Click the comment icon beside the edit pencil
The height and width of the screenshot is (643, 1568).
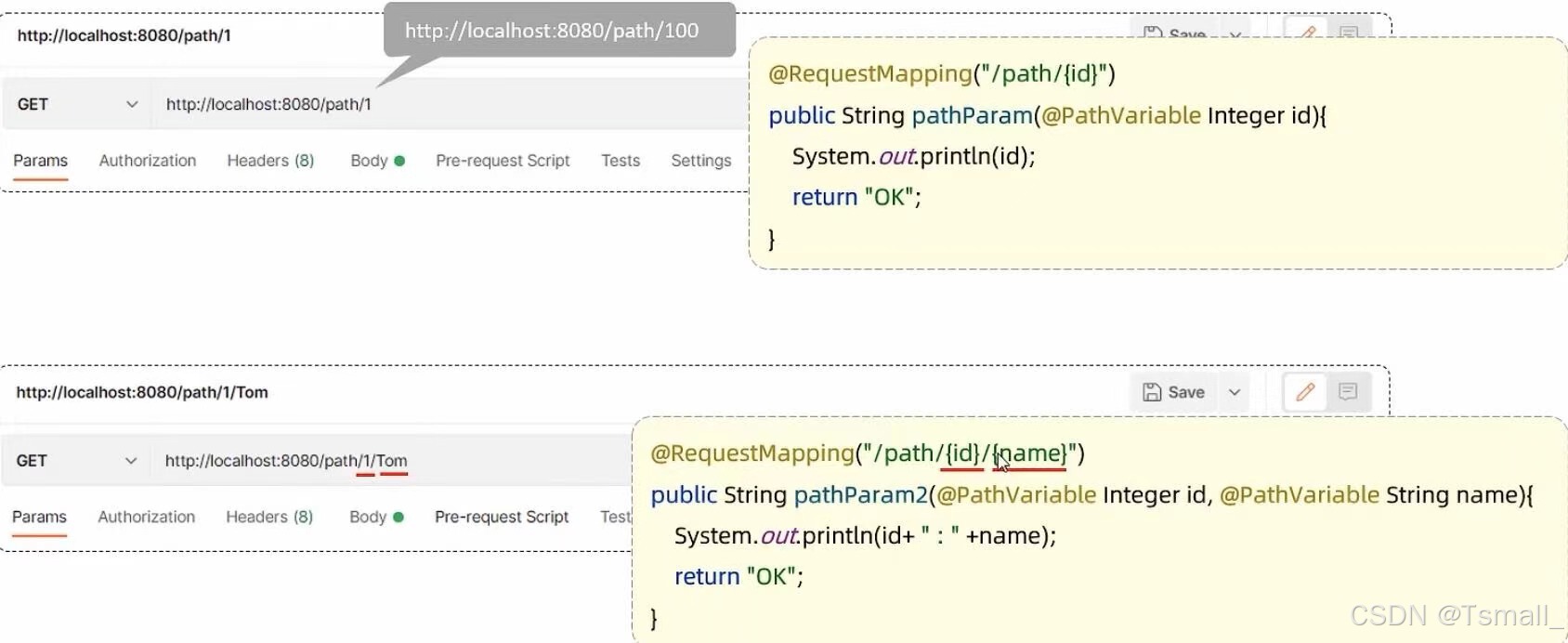tap(1348, 392)
